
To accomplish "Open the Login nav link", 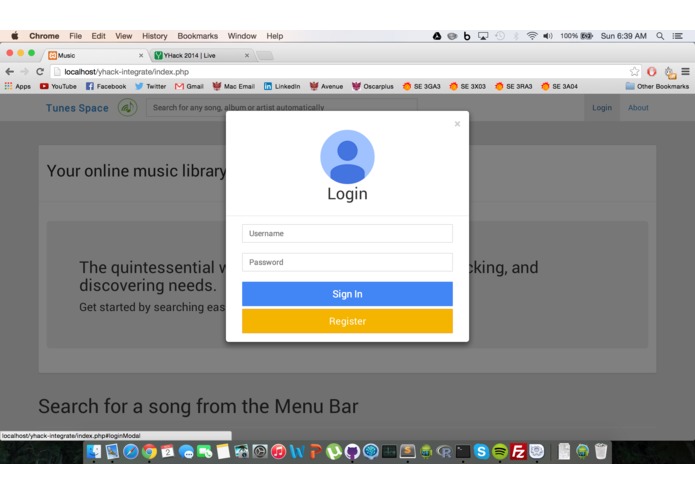I will (601, 108).
